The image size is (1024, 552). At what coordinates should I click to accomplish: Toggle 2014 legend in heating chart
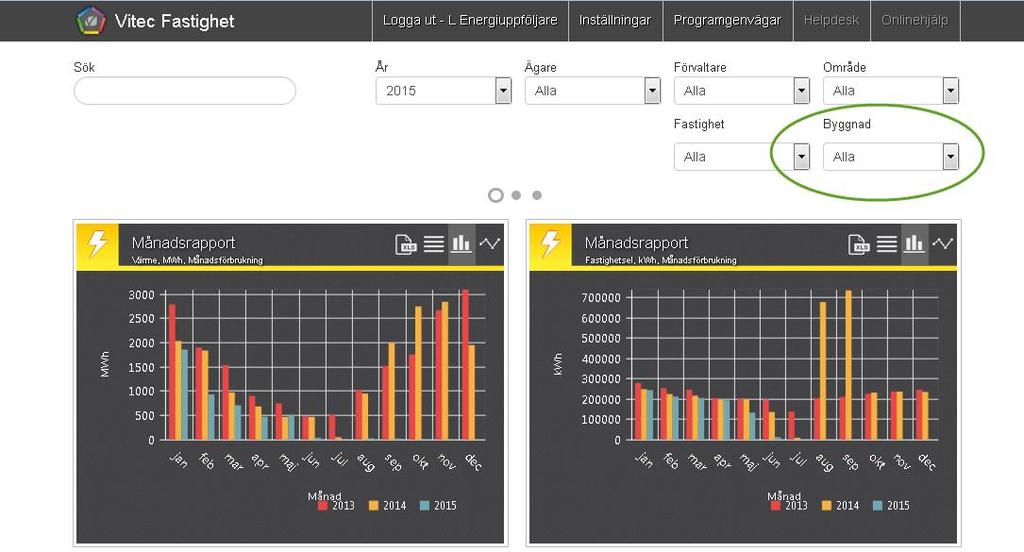point(387,505)
